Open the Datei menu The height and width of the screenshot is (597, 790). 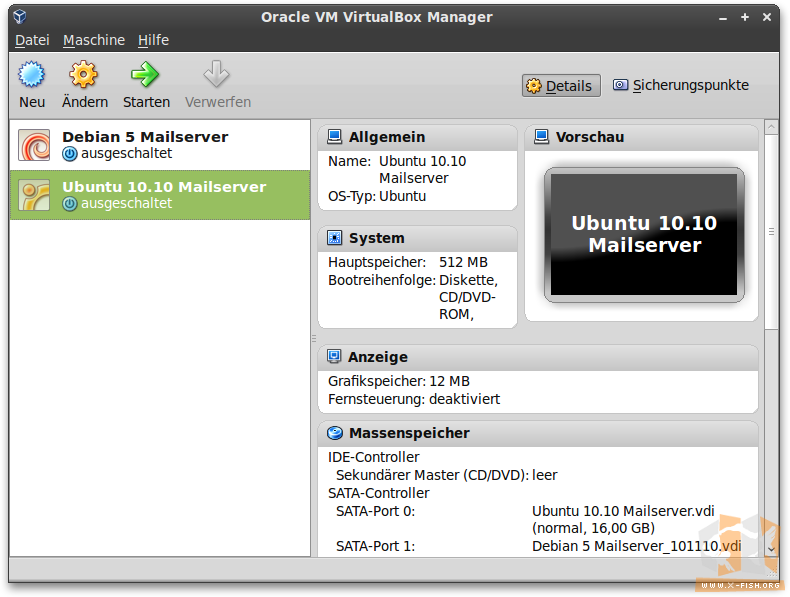point(32,40)
